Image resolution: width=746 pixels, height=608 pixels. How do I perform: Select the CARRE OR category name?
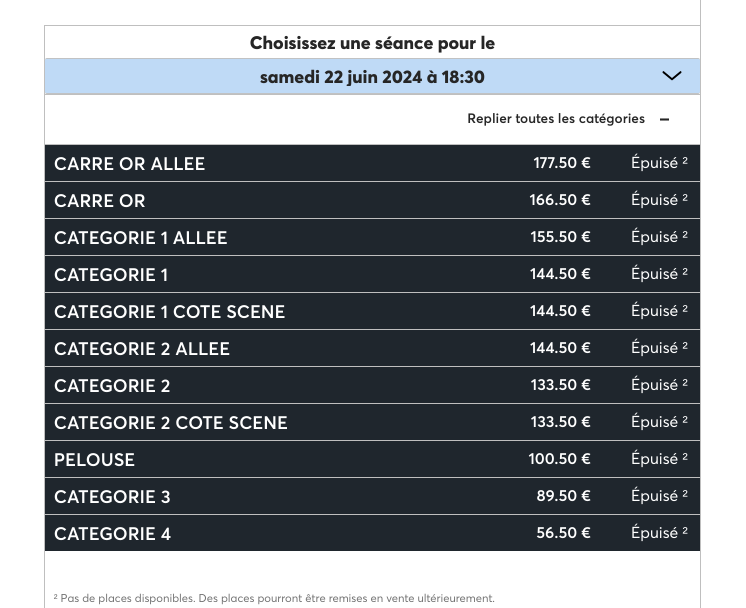tap(99, 201)
